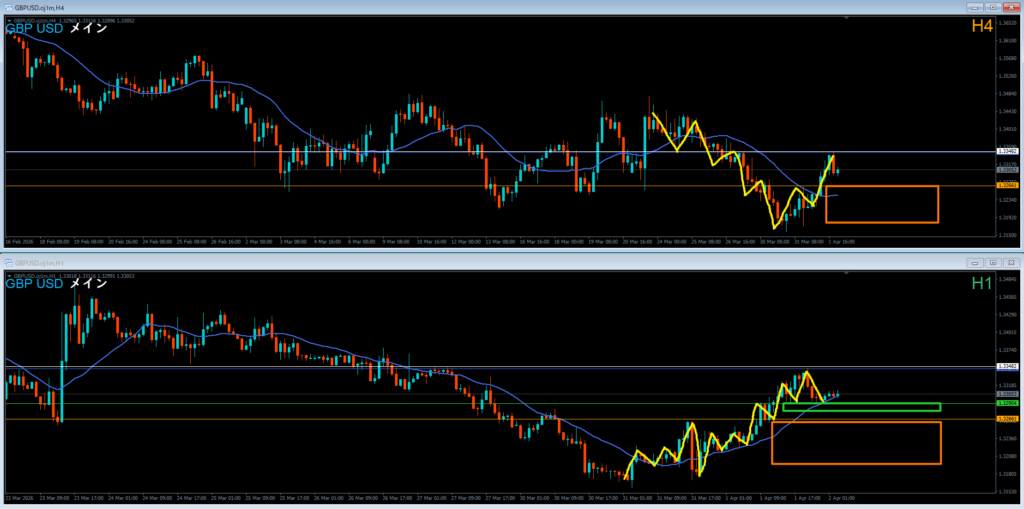1024x509 pixels.
Task: Click the small arrow before GBPUSD in H4 chart
Action: 9,19
